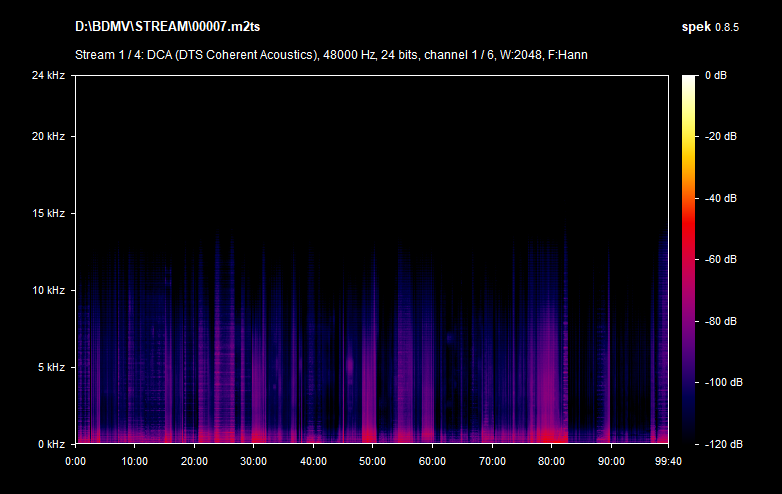Click the -100 dB scale label
Image resolution: width=782 pixels, height=494 pixels.
point(719,382)
